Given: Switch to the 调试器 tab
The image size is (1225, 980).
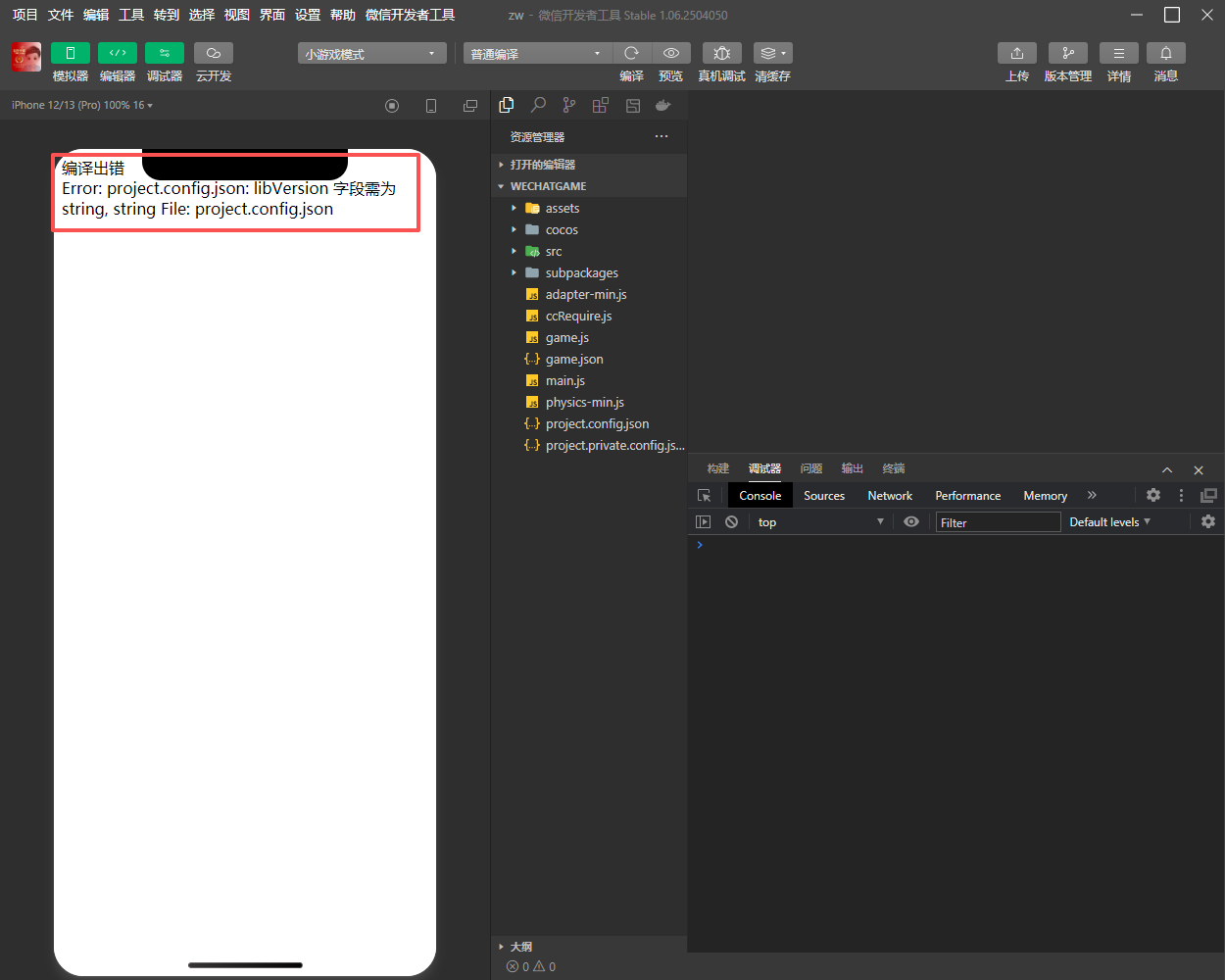Looking at the screenshot, I should (764, 468).
